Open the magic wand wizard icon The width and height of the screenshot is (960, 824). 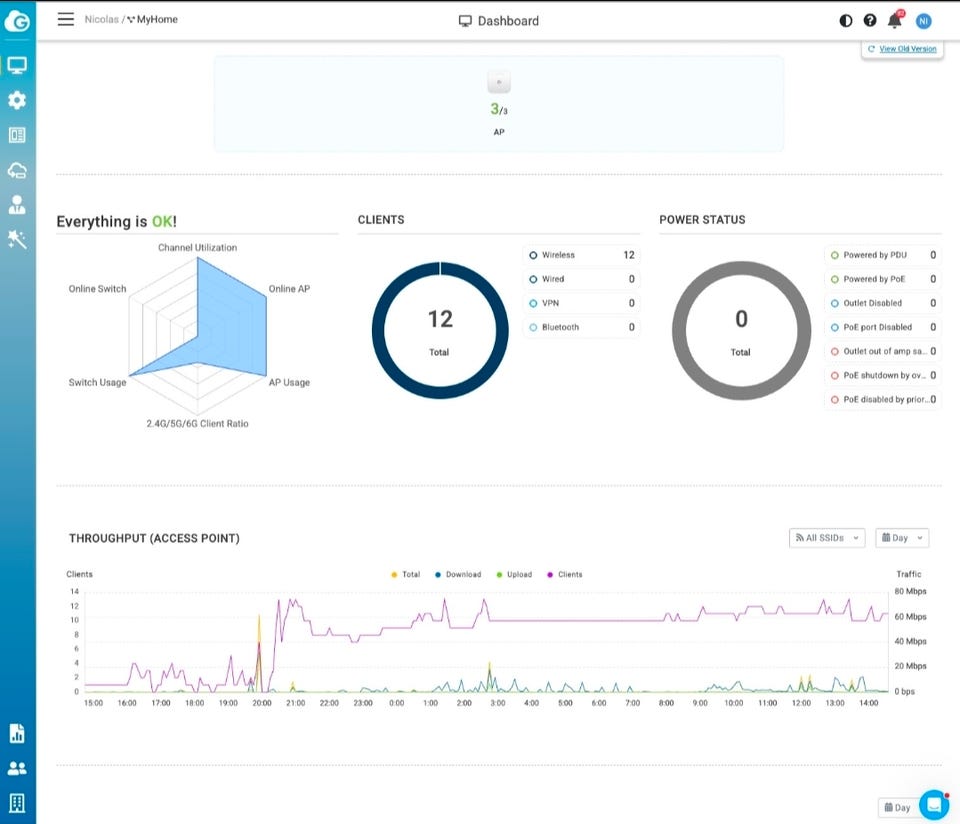[17, 239]
